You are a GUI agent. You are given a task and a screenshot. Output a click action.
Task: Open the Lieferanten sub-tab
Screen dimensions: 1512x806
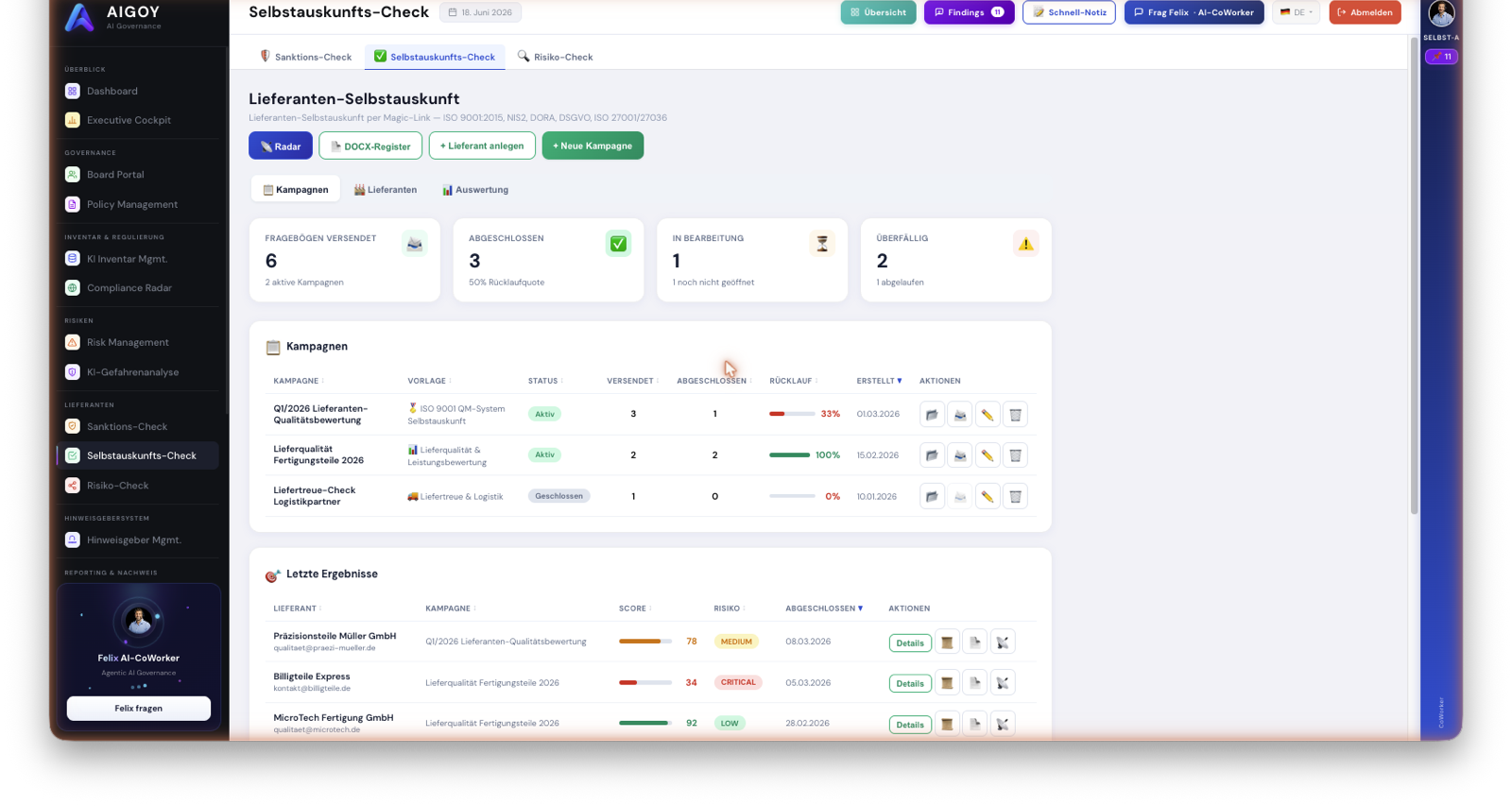pyautogui.click(x=385, y=190)
